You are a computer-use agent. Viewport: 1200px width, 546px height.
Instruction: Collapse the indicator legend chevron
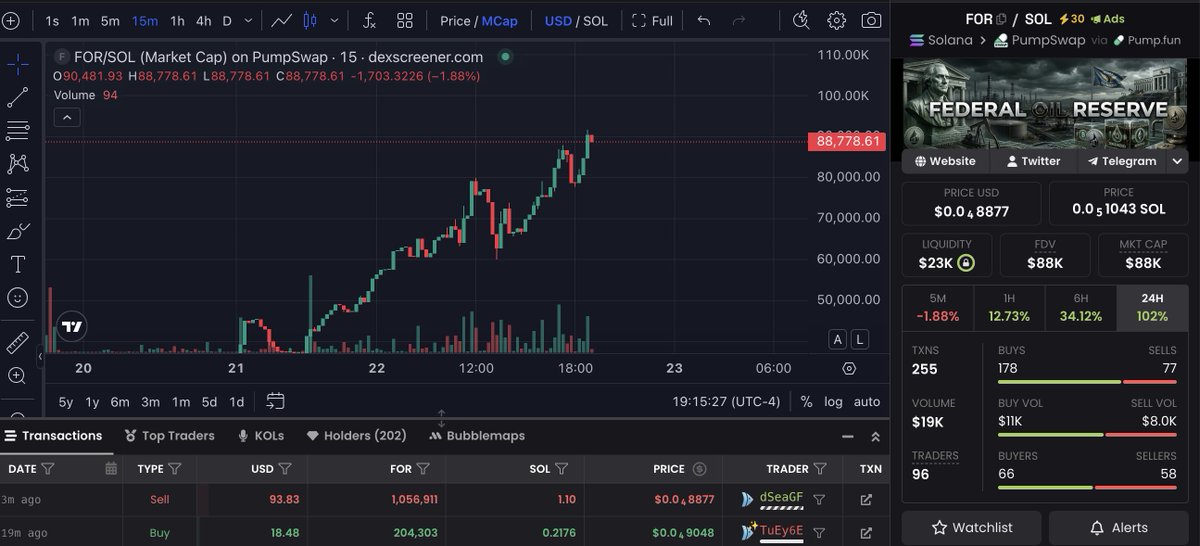[x=66, y=118]
